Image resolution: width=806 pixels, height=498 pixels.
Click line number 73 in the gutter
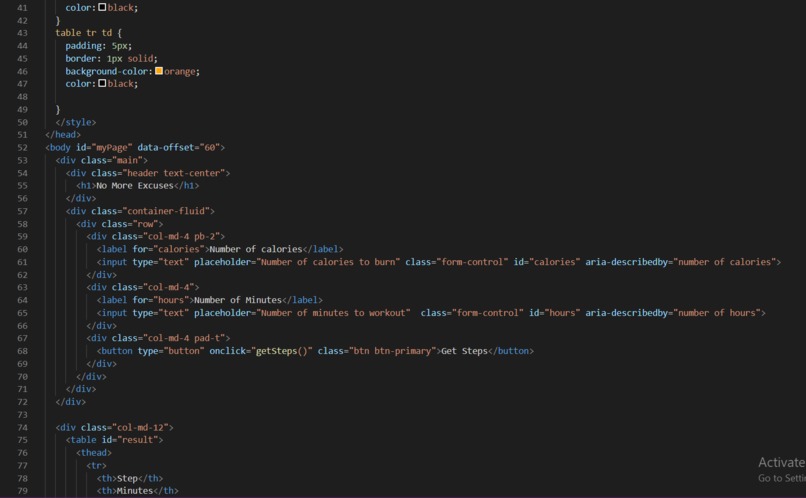[x=22, y=415]
